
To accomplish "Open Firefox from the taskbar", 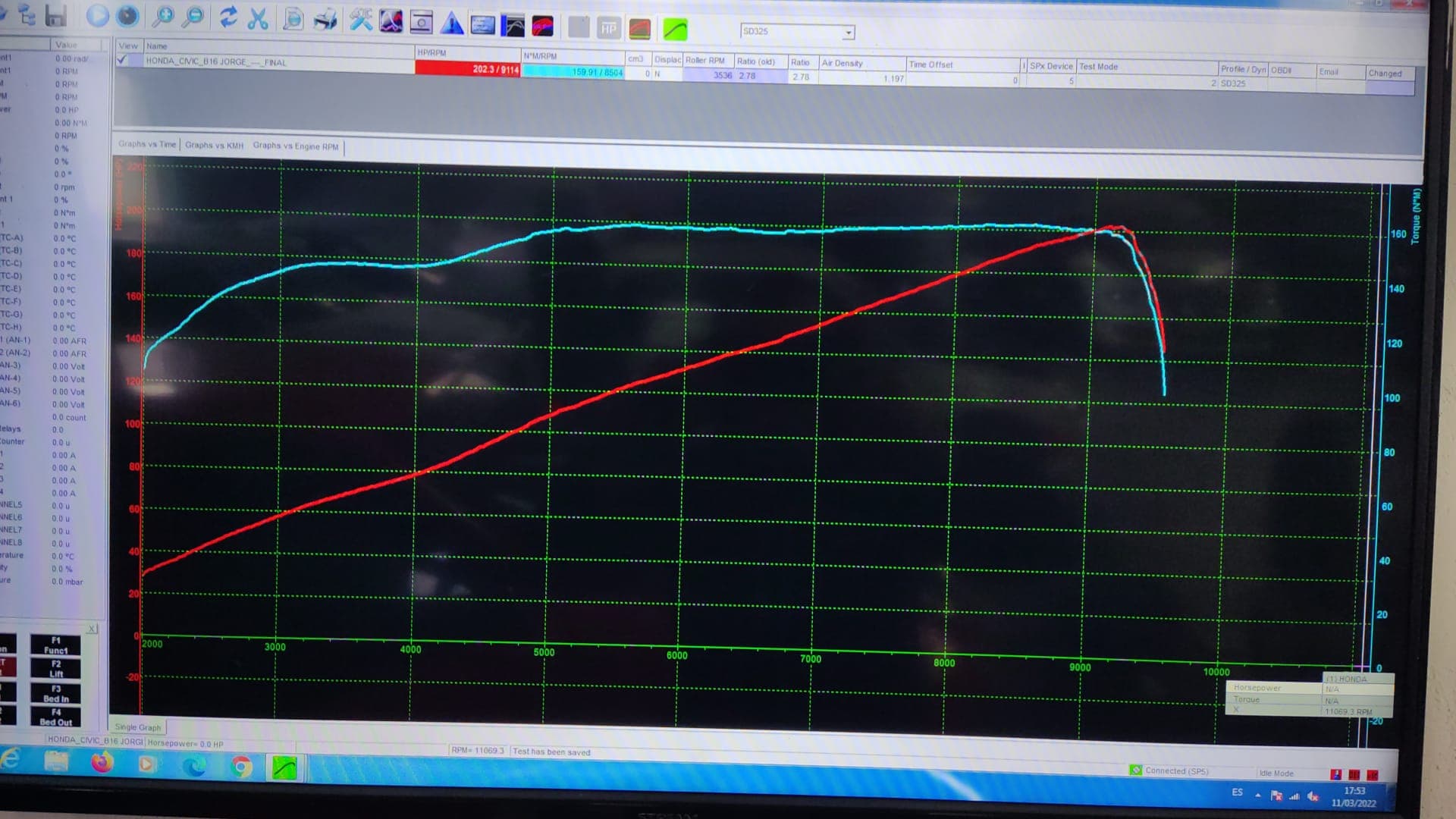I will click(102, 762).
